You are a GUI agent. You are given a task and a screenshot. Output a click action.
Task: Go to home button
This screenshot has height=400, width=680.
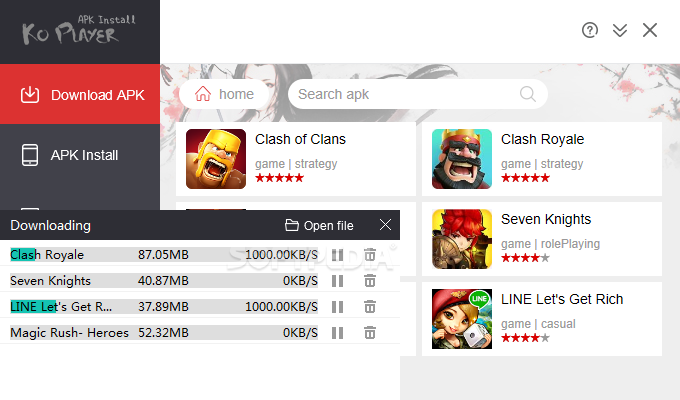point(224,94)
